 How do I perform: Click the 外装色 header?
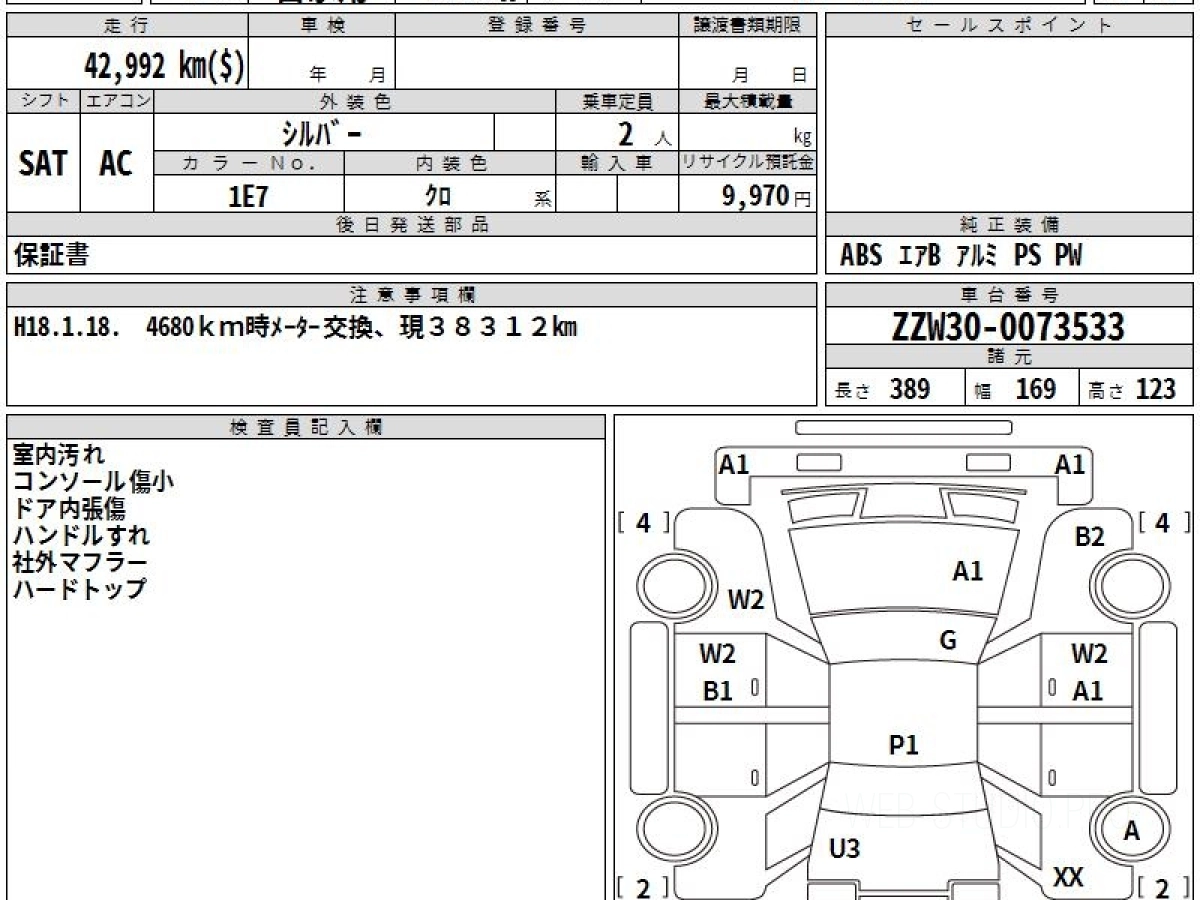[x=355, y=102]
